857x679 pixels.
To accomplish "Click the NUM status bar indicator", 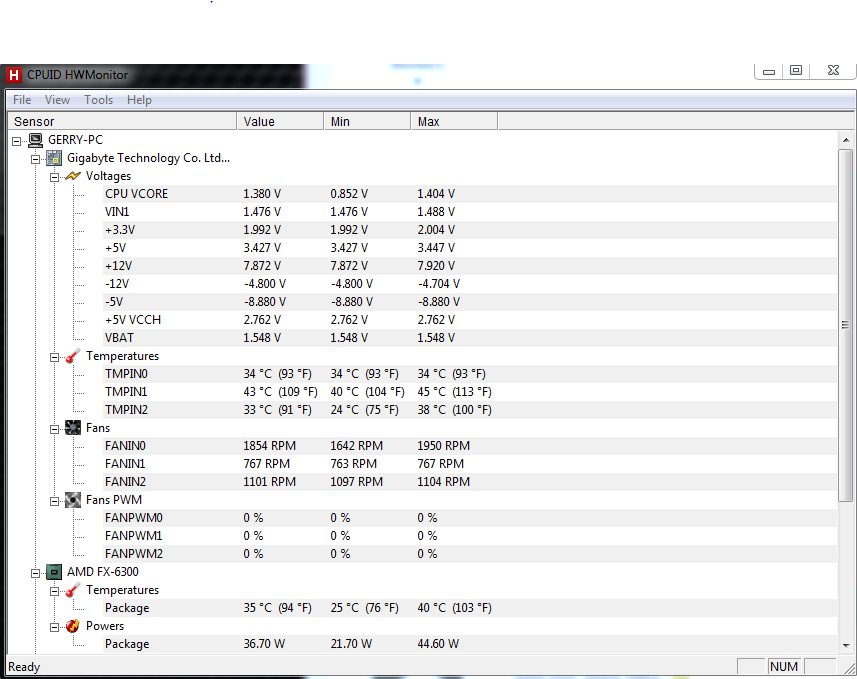I will coord(784,666).
